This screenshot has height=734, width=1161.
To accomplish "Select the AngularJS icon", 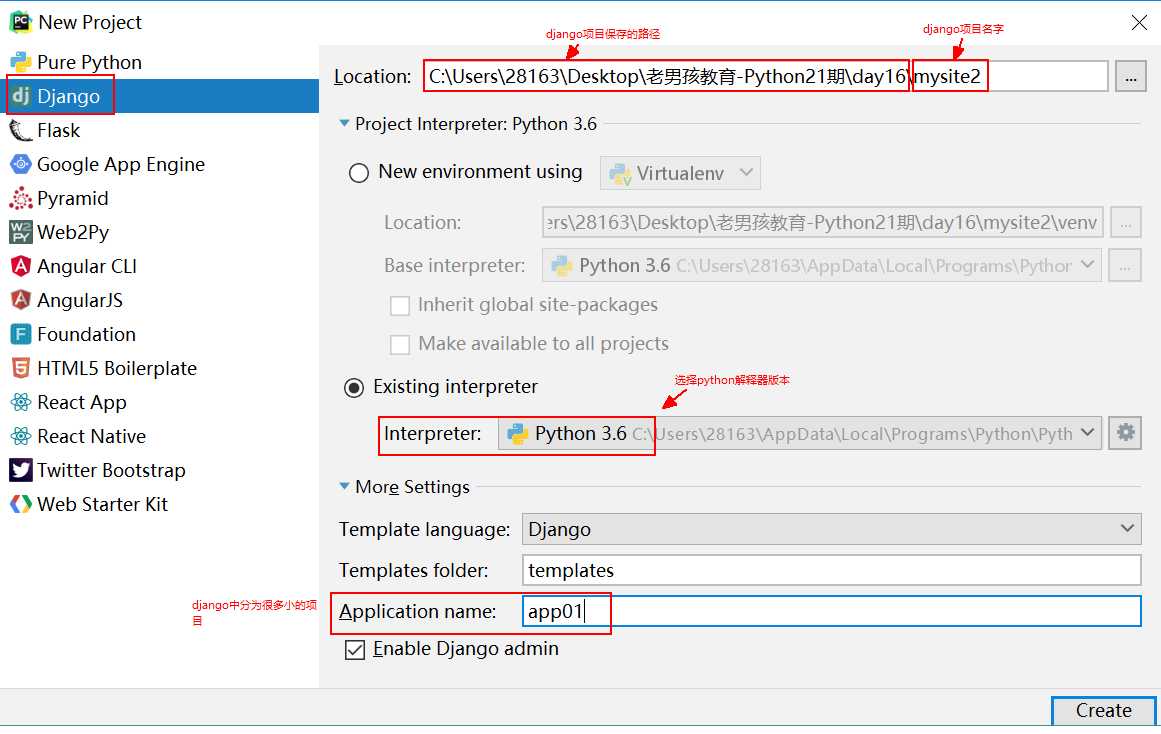I will [21, 300].
